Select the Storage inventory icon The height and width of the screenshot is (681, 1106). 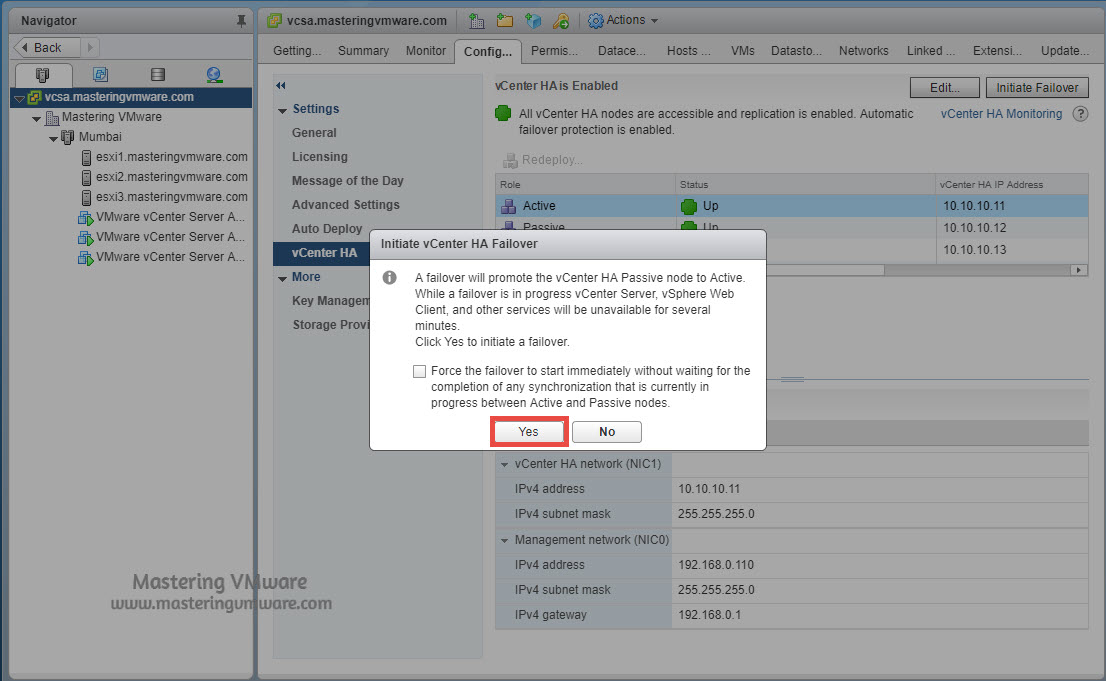click(x=157, y=74)
